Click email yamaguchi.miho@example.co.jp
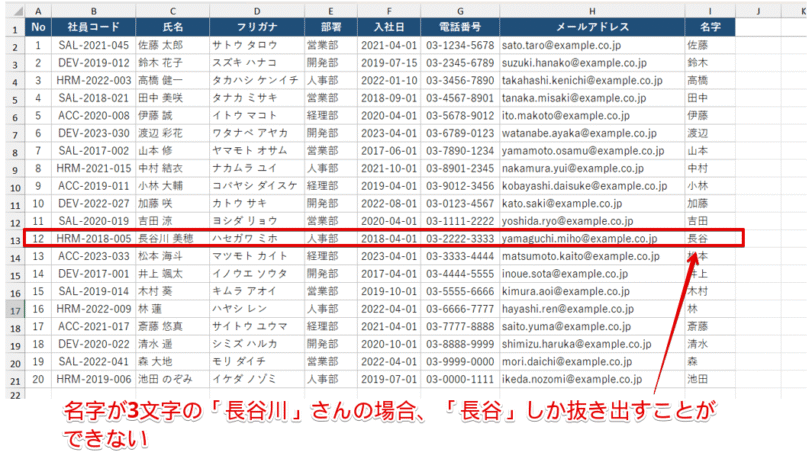The width and height of the screenshot is (812, 462). coord(592,238)
